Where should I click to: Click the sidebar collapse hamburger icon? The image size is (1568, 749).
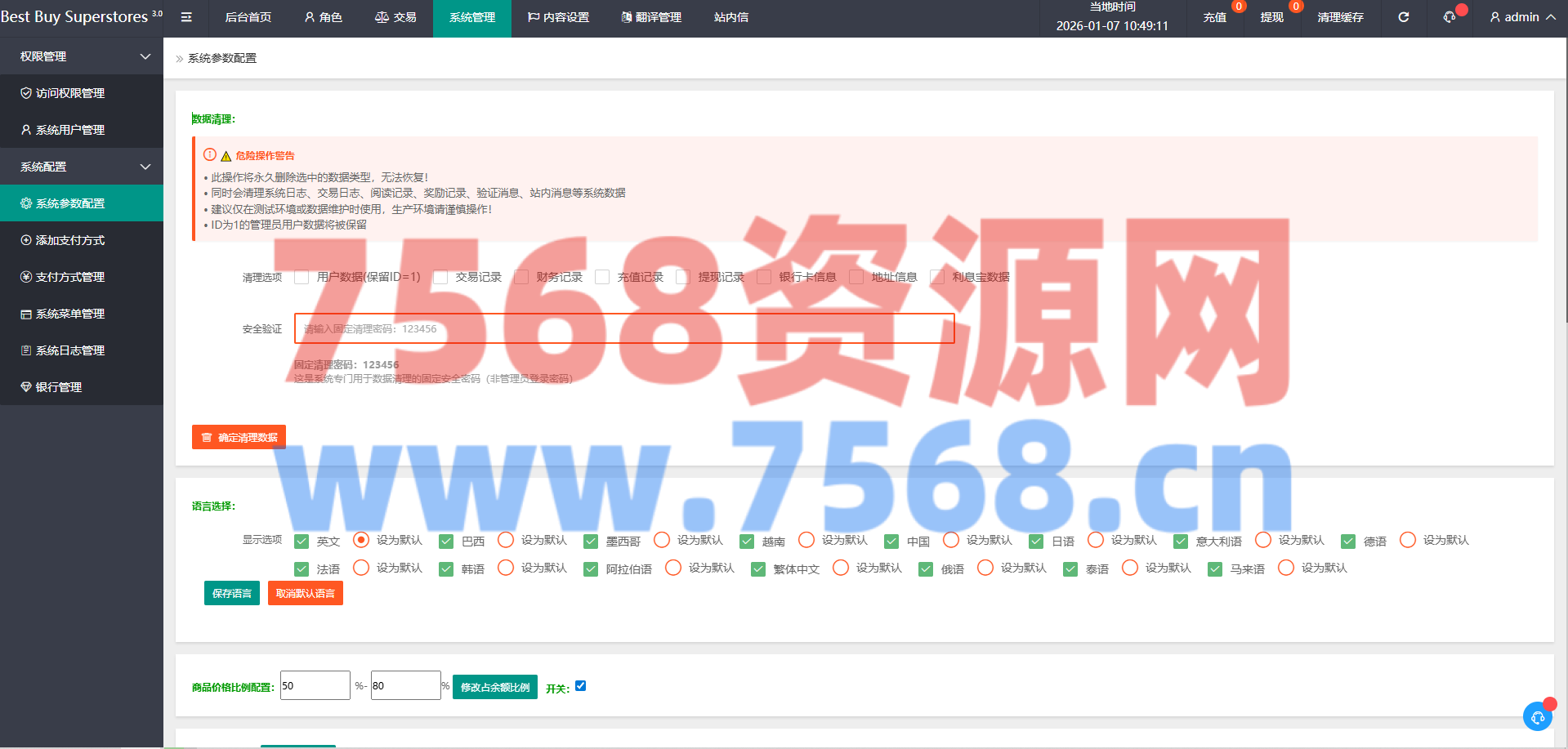click(186, 17)
